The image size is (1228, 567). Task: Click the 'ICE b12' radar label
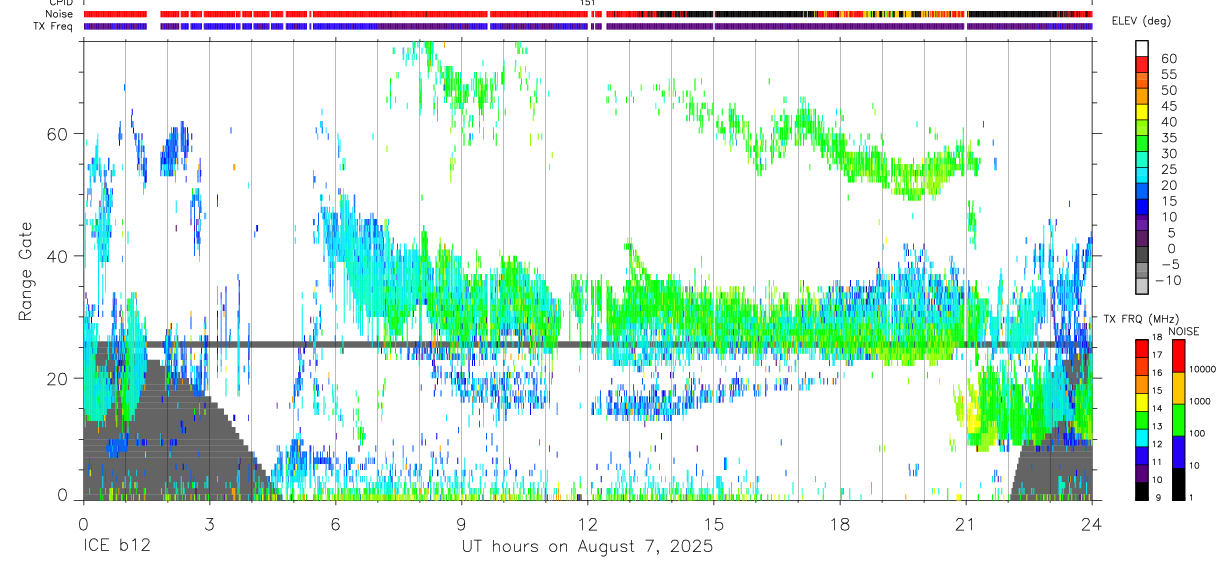coord(115,548)
